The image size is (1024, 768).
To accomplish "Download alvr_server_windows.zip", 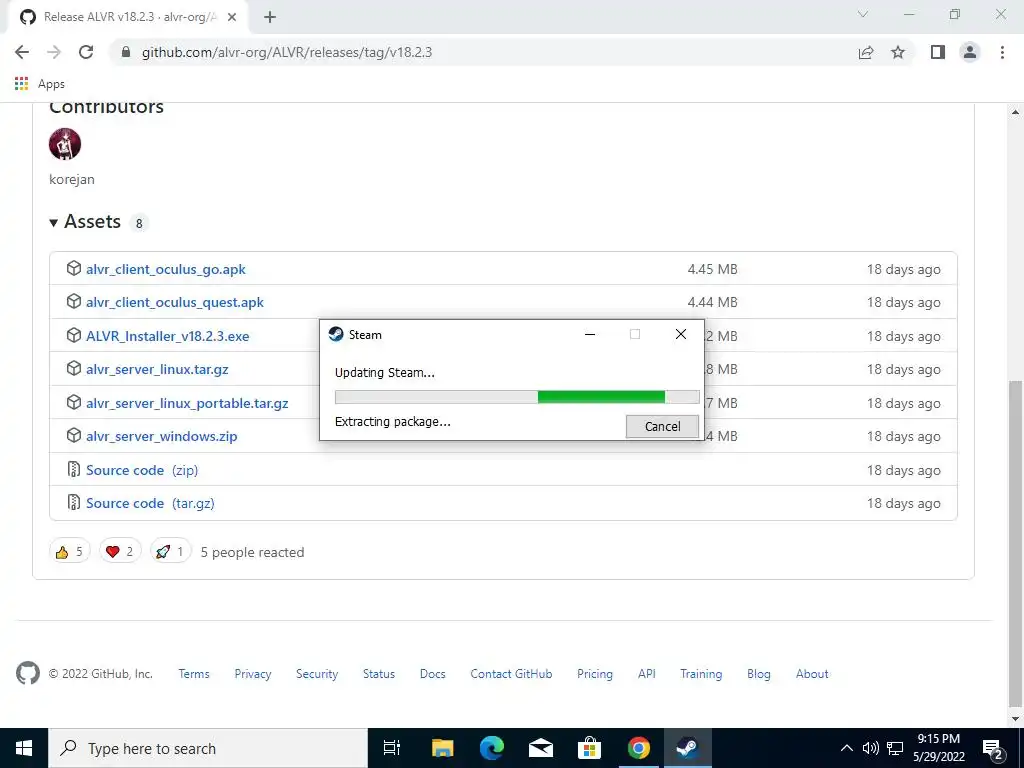I will pyautogui.click(x=162, y=436).
